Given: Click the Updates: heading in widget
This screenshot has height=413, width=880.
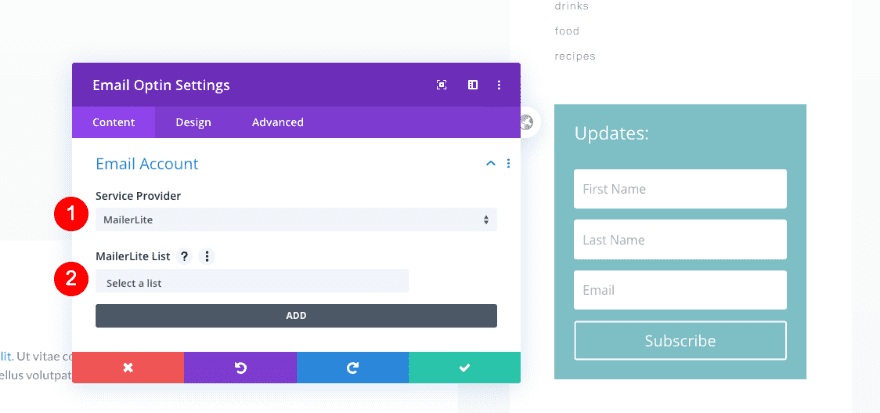Looking at the screenshot, I should pos(612,134).
